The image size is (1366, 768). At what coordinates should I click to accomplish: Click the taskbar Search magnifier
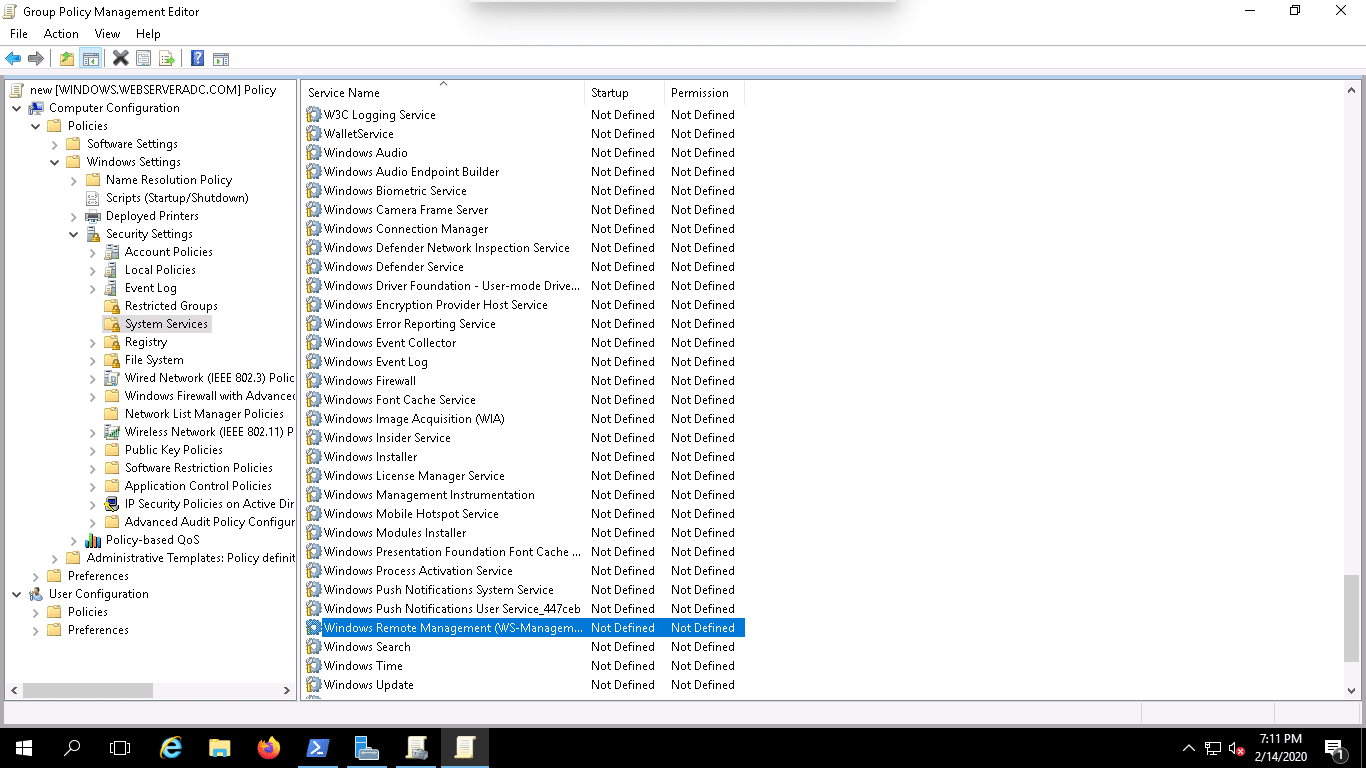coord(72,748)
